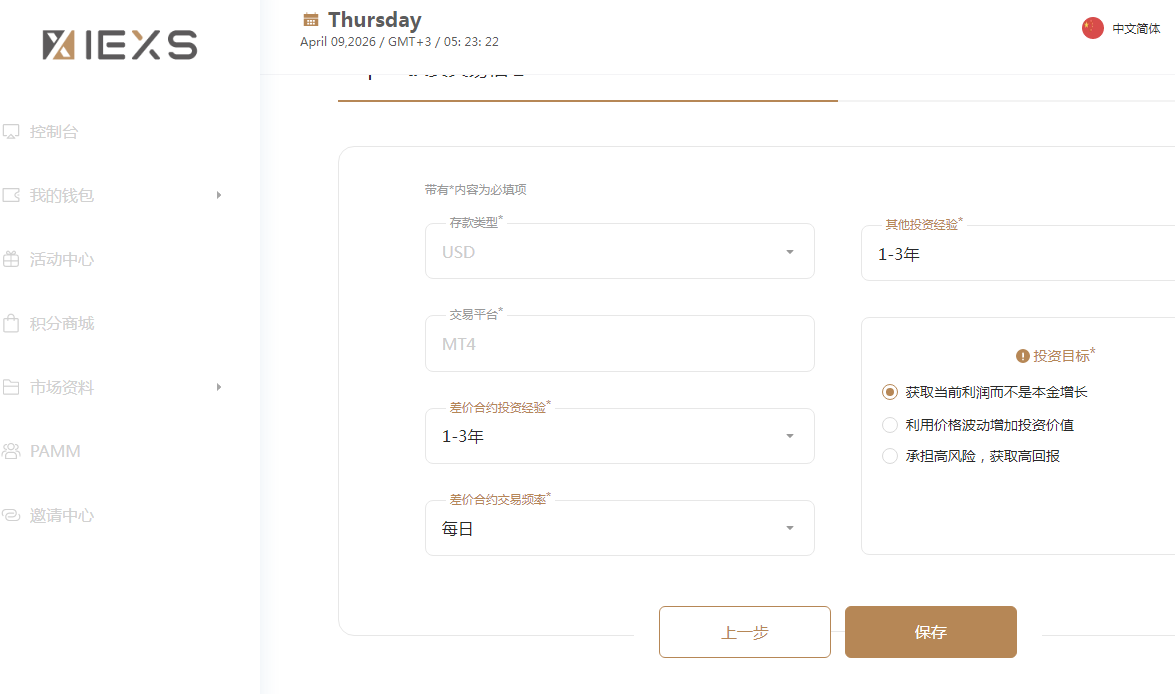Select 利用价格波动增加投资价值 radio option
The width and height of the screenshot is (1175, 694).
point(890,425)
